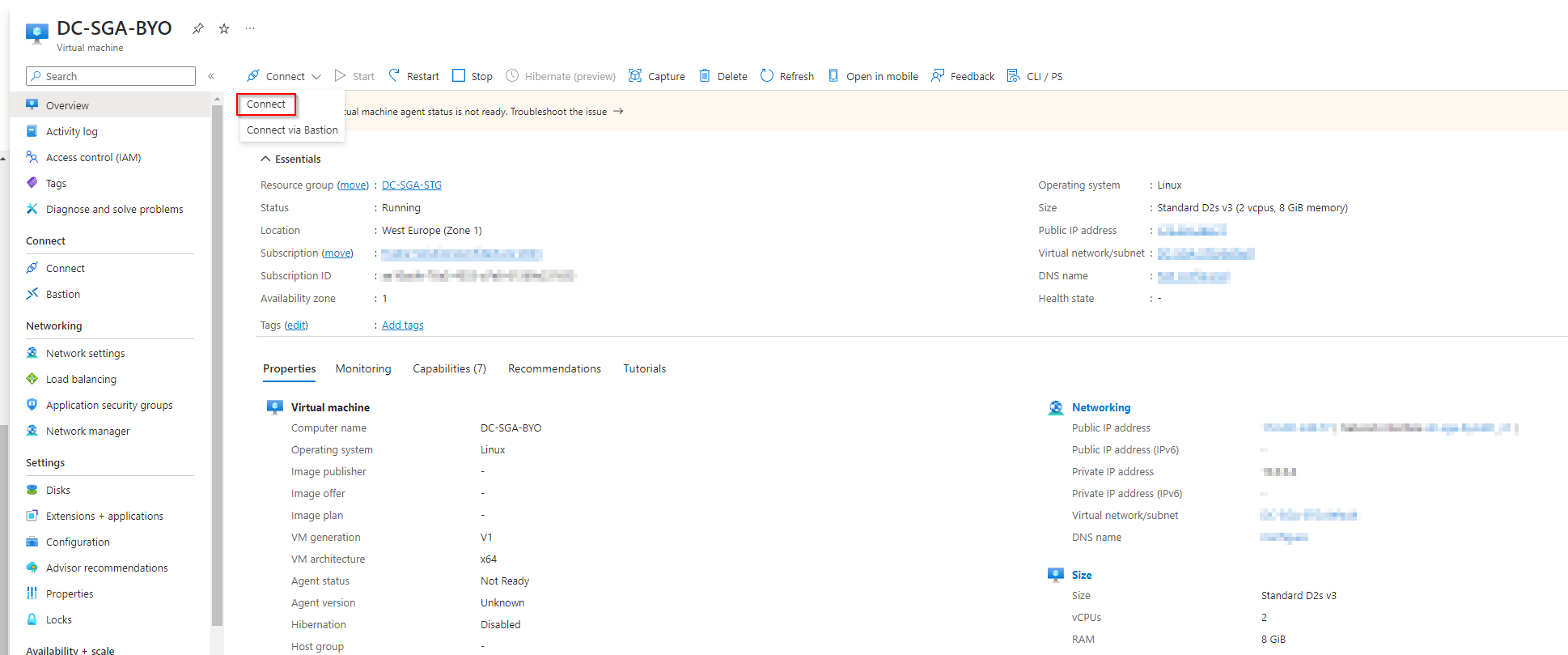The height and width of the screenshot is (655, 1568).
Task: Click Troubleshoot the issue arrow
Action: point(618,112)
